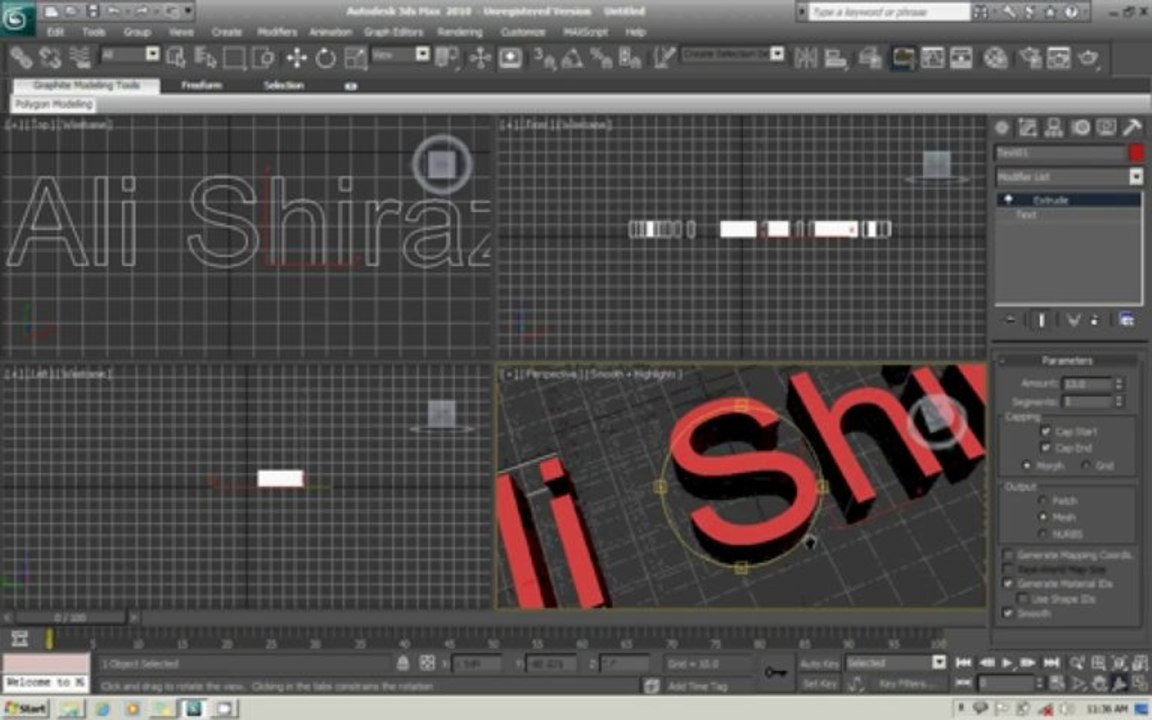Viewport: 1152px width, 720px height.
Task: Enable Generate Mapping Coords checkbox
Action: tap(1008, 555)
